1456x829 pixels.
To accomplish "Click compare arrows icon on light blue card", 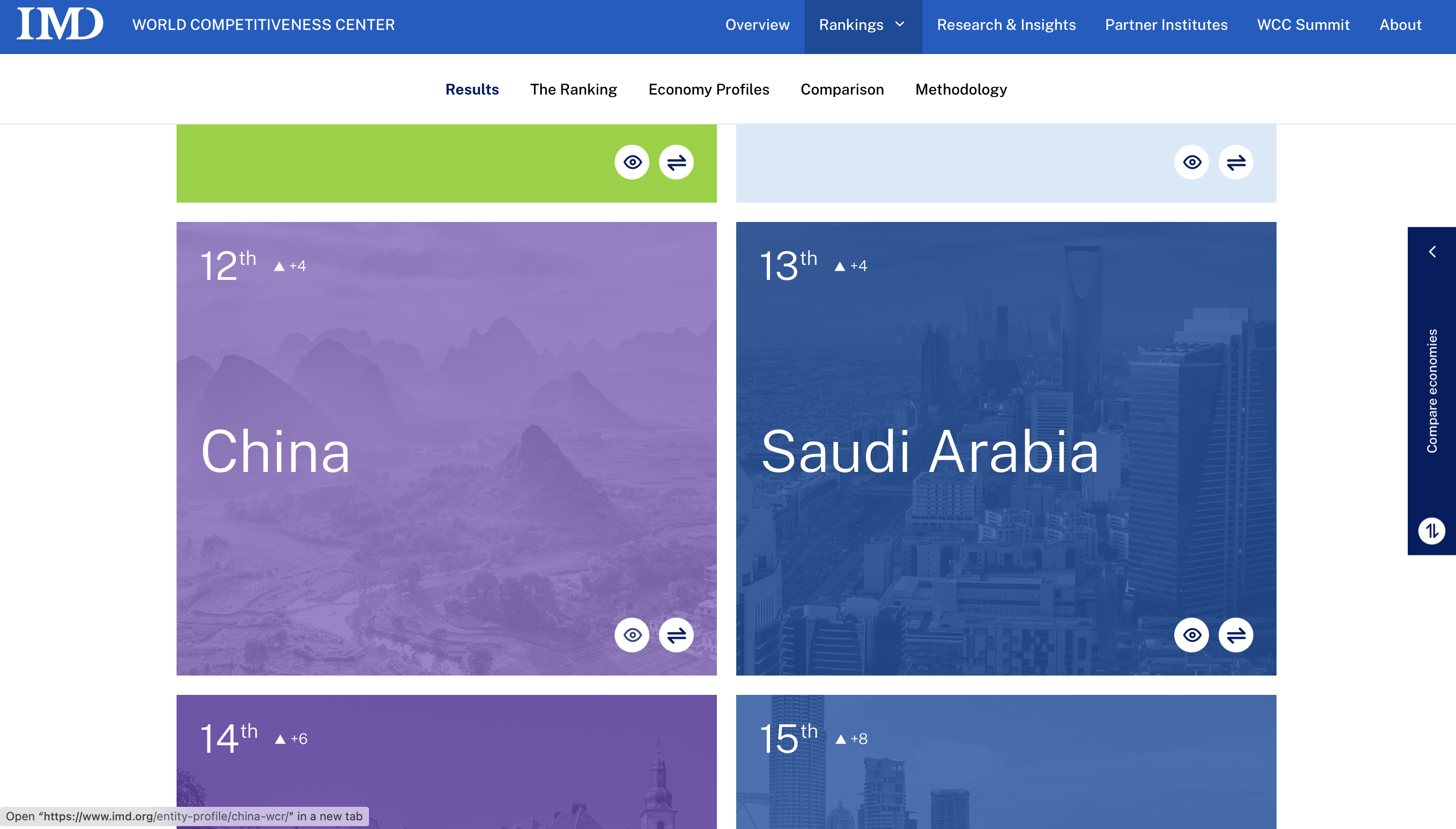I will pos(1236,162).
